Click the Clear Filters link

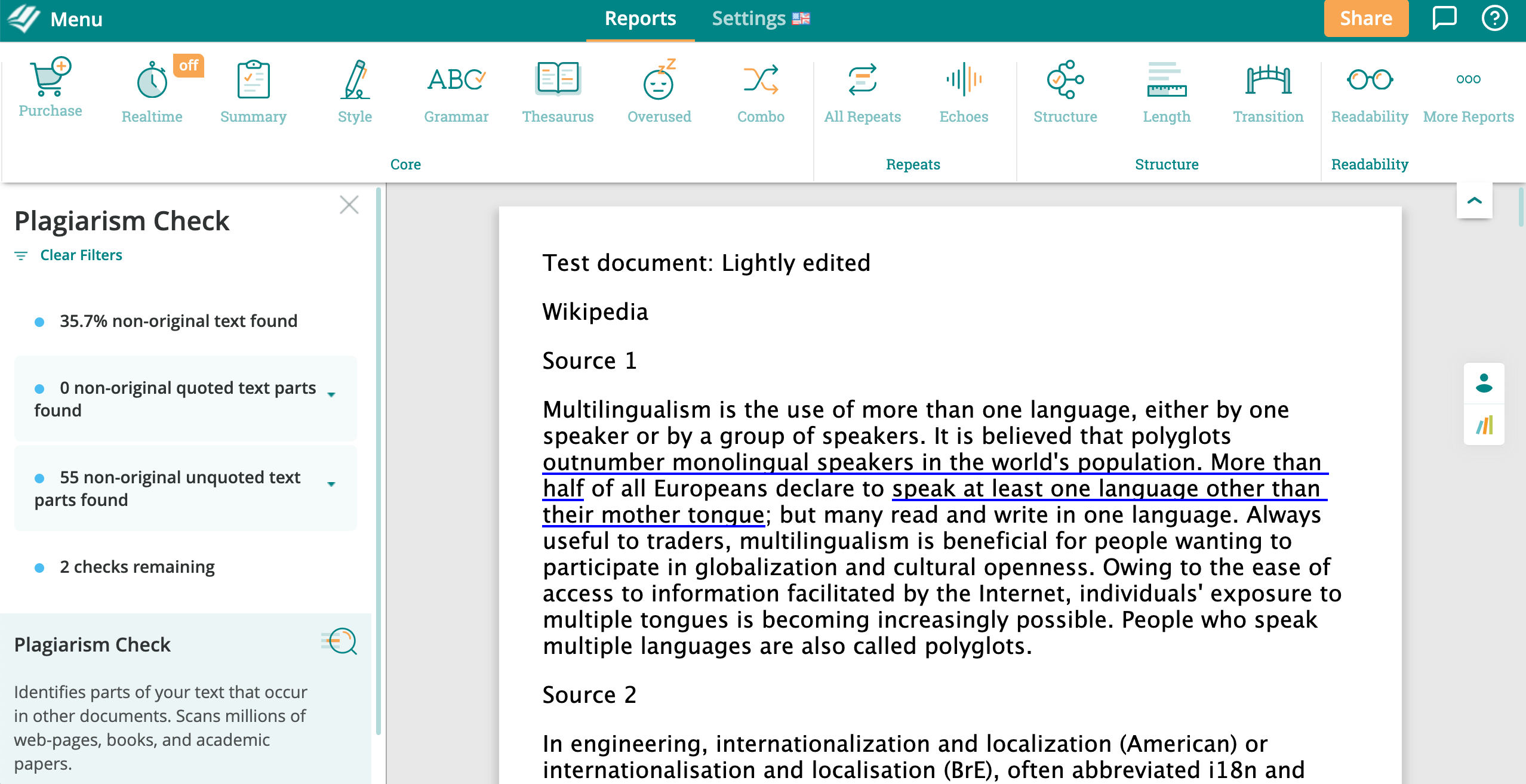81,255
